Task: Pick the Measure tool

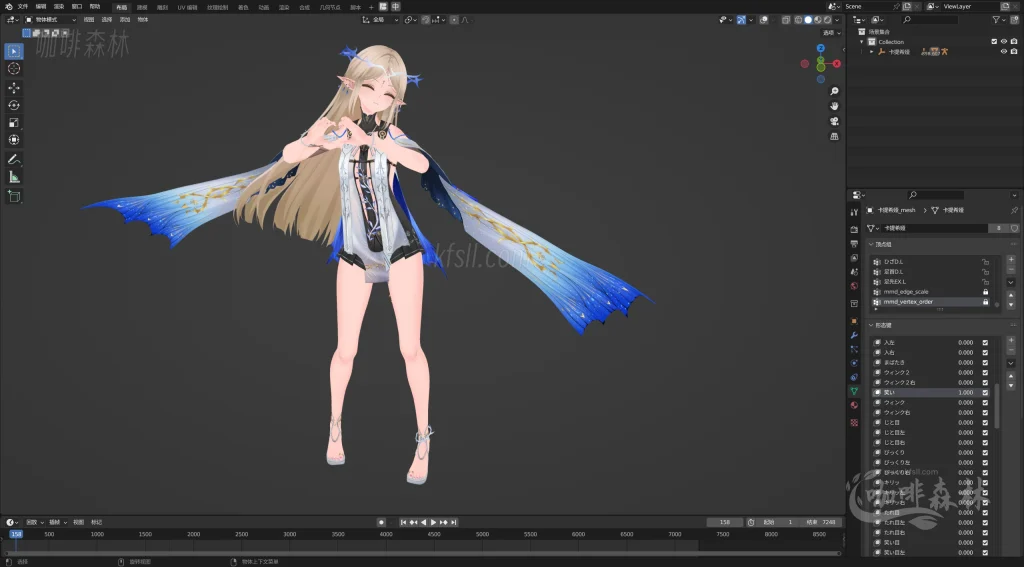Action: click(14, 177)
